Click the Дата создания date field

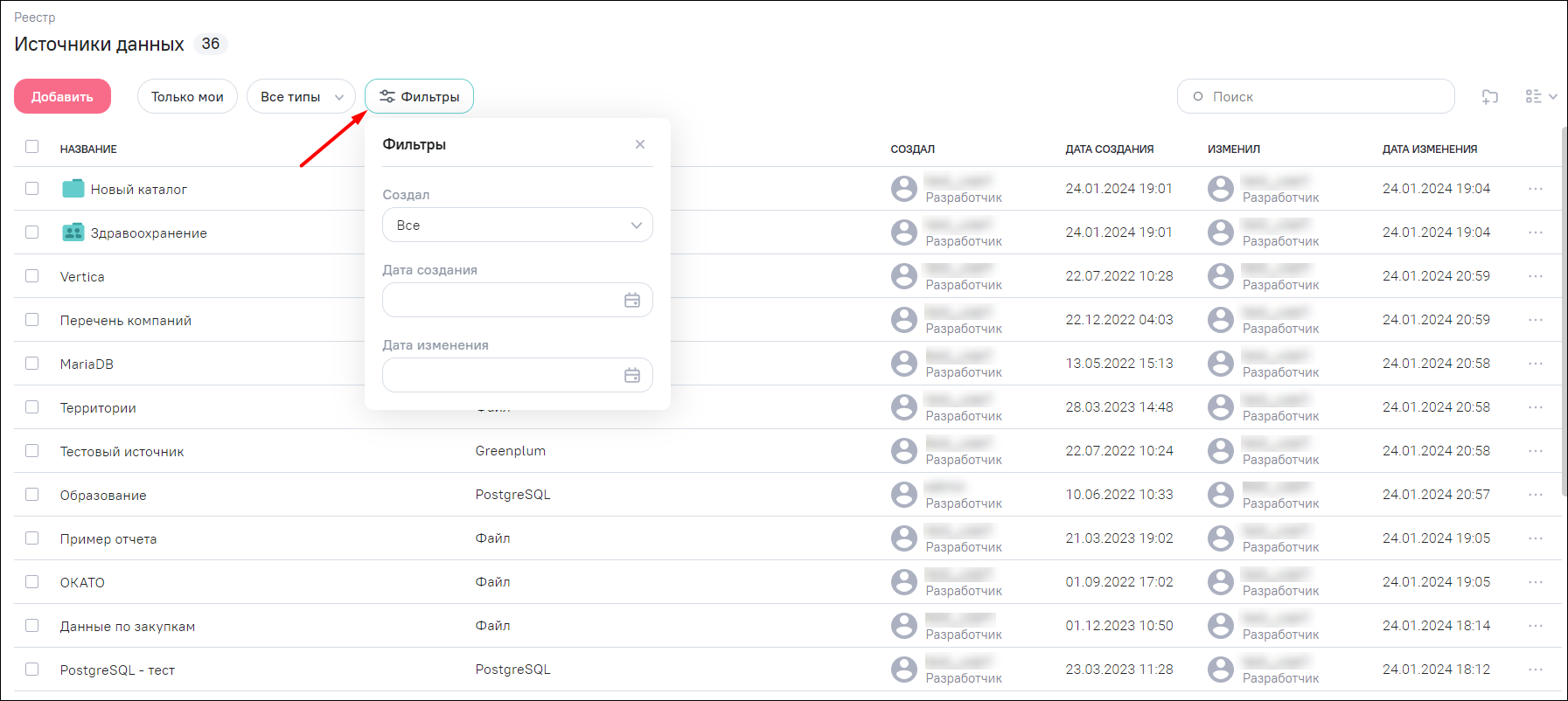point(518,300)
